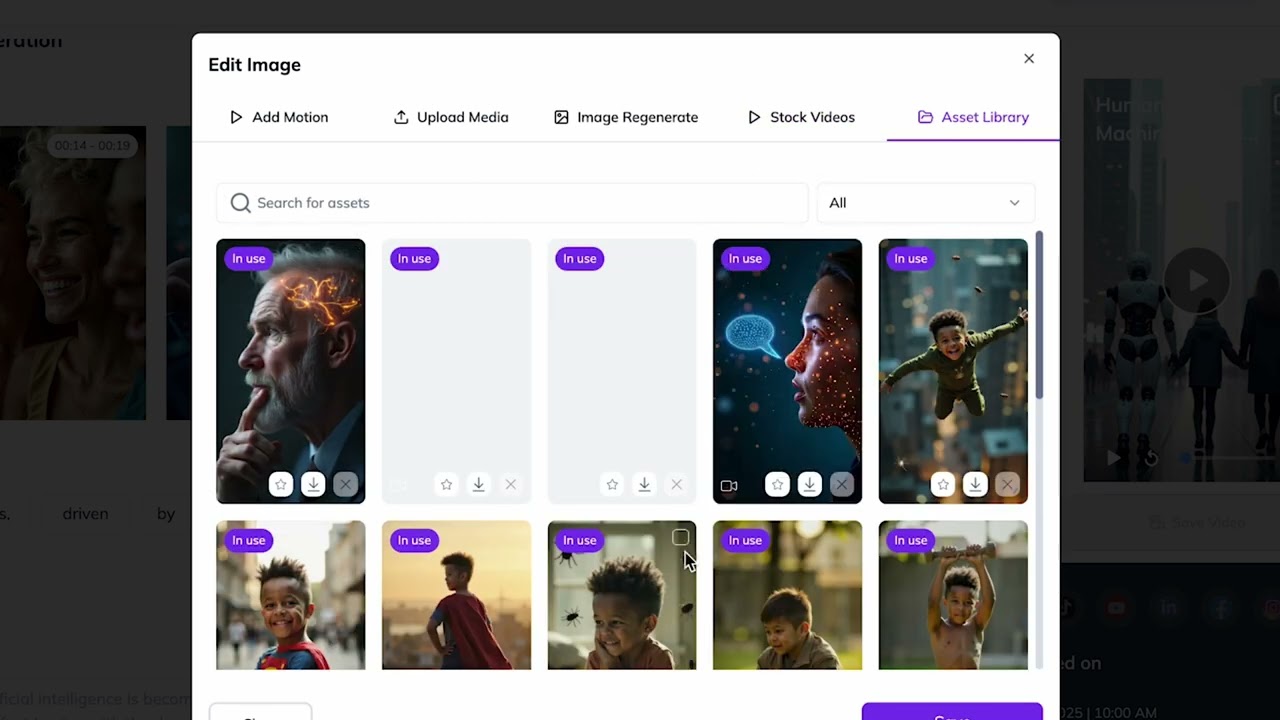Screen dimensions: 1280x720
Task: Download the old man glowing brain asset
Action: (x=313, y=485)
